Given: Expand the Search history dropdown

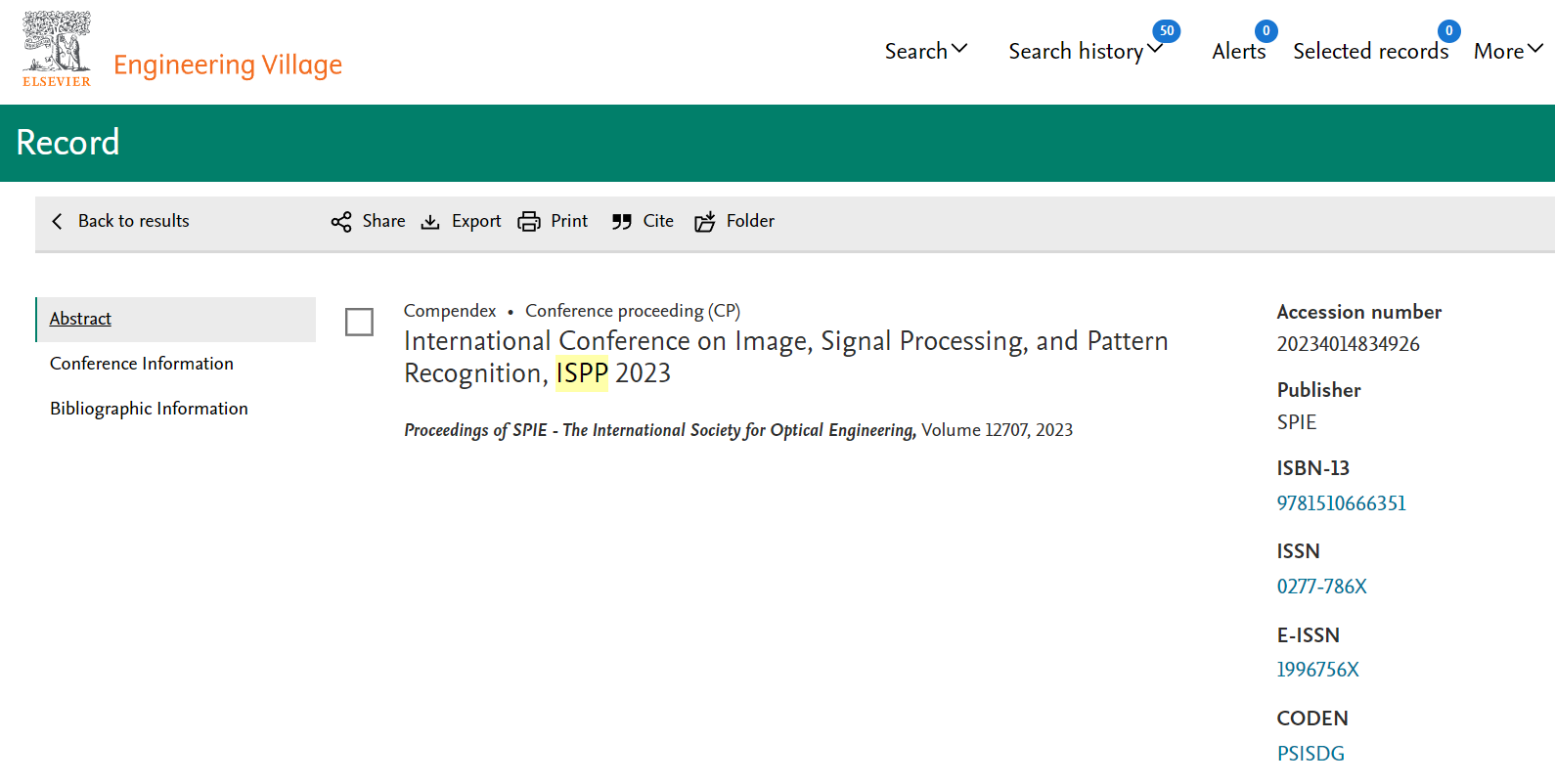Looking at the screenshot, I should (1086, 51).
